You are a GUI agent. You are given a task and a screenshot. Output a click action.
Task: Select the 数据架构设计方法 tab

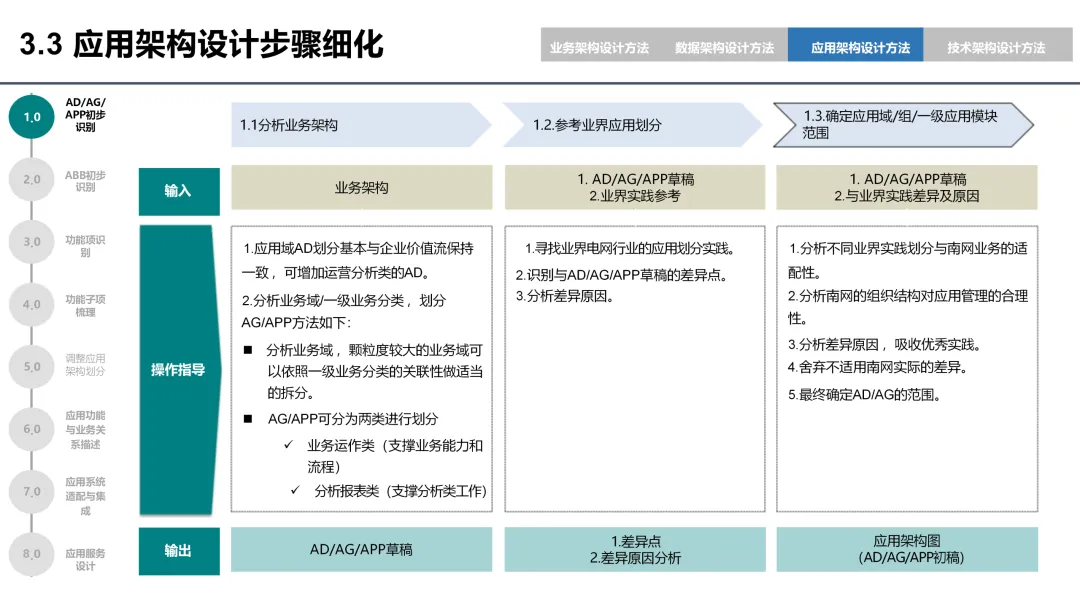pos(725,48)
